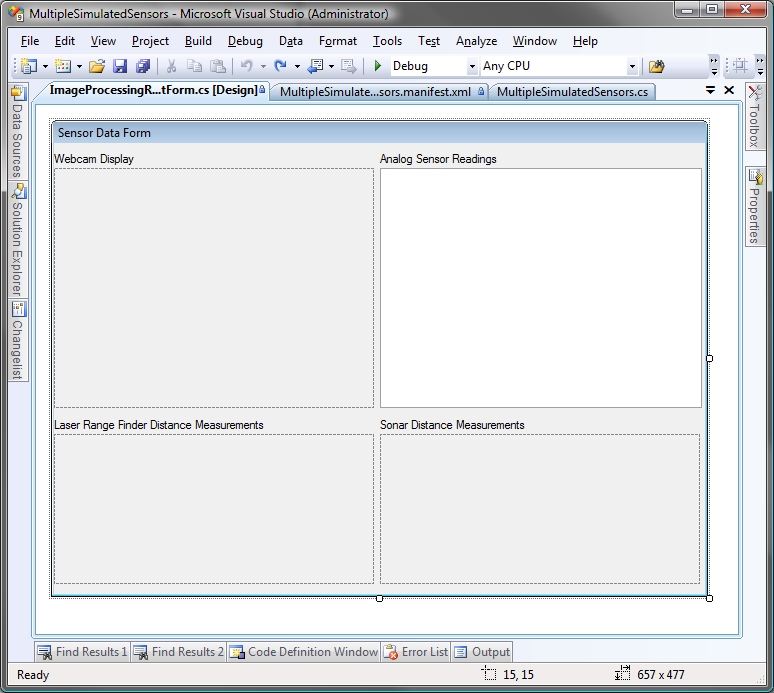This screenshot has height=693, width=774.
Task: Expand the layout toolbar overflow options
Action: (760, 66)
